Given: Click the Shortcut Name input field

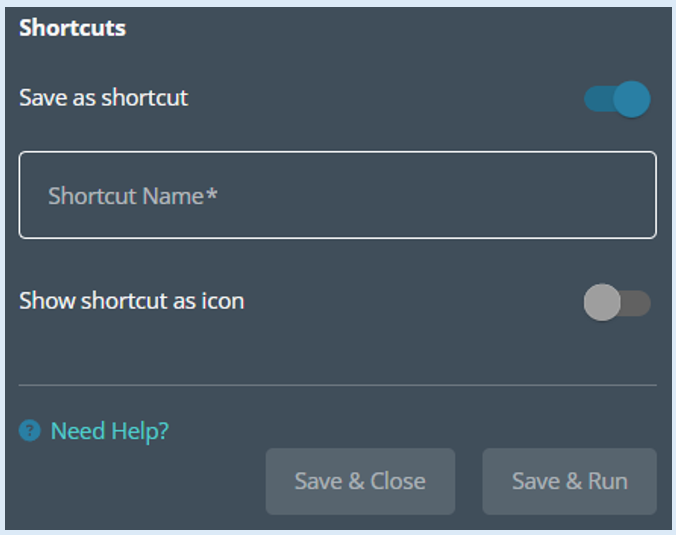Looking at the screenshot, I should click(338, 195).
